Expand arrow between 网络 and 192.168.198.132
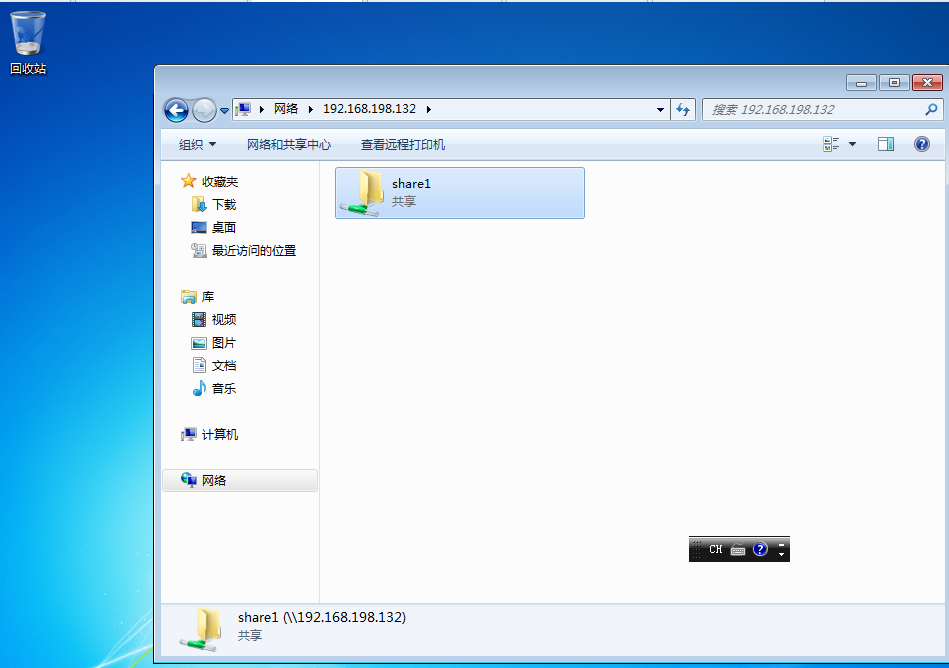Image resolution: width=949 pixels, height=668 pixels. click(x=310, y=110)
